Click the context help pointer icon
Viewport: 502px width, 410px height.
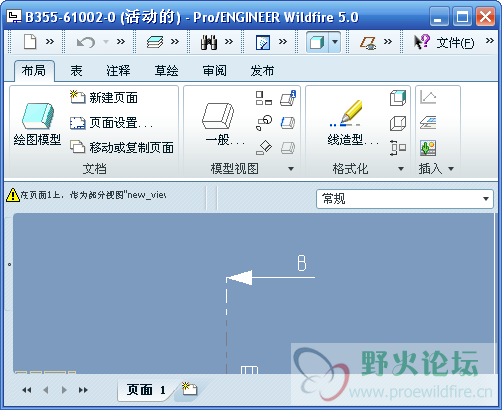coord(422,42)
